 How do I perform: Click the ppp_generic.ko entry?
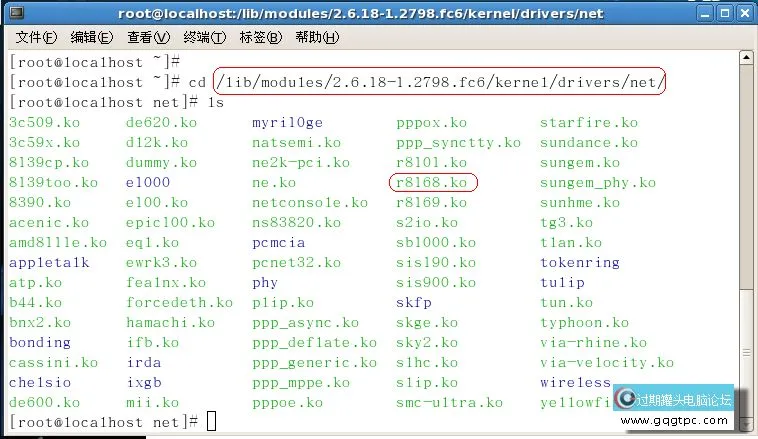(314, 363)
